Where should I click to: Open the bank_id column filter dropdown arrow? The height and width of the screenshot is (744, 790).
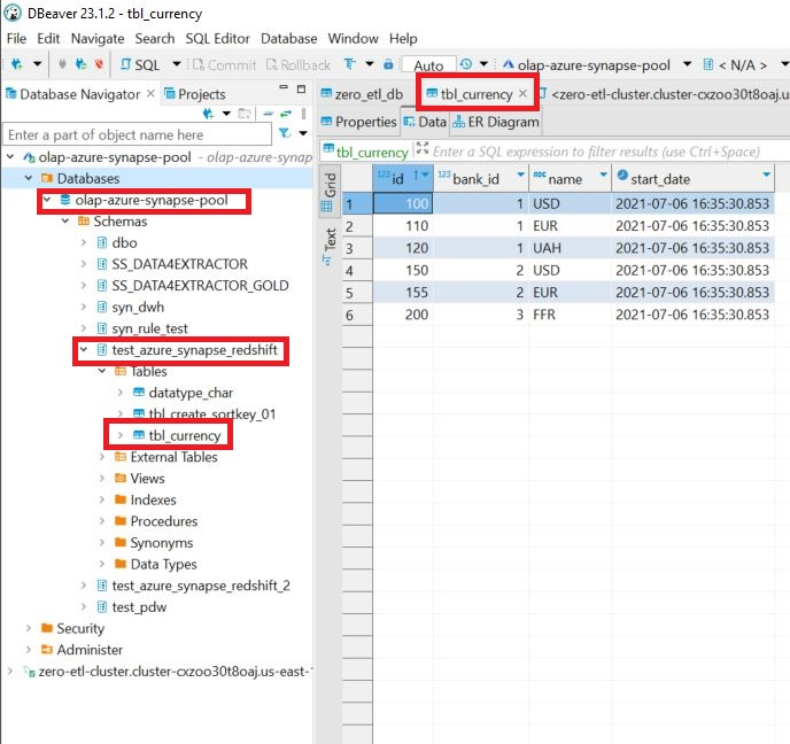click(520, 174)
